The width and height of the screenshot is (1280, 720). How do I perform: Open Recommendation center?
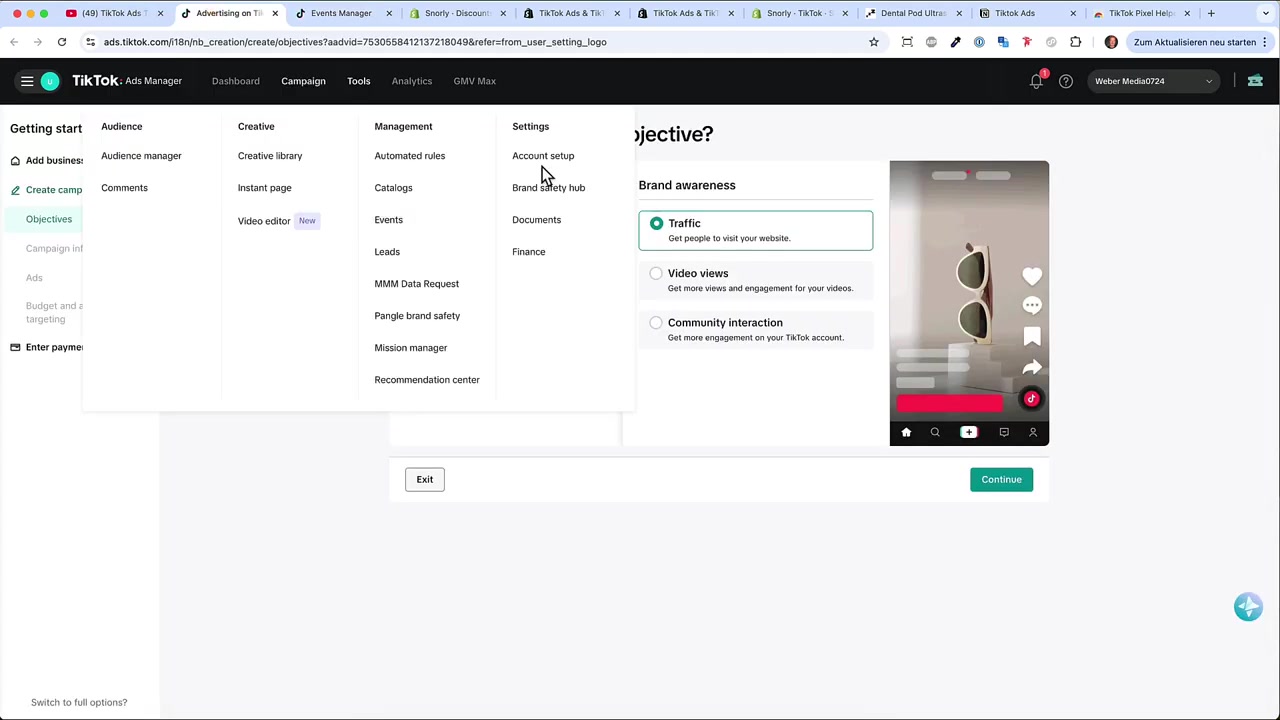point(427,380)
